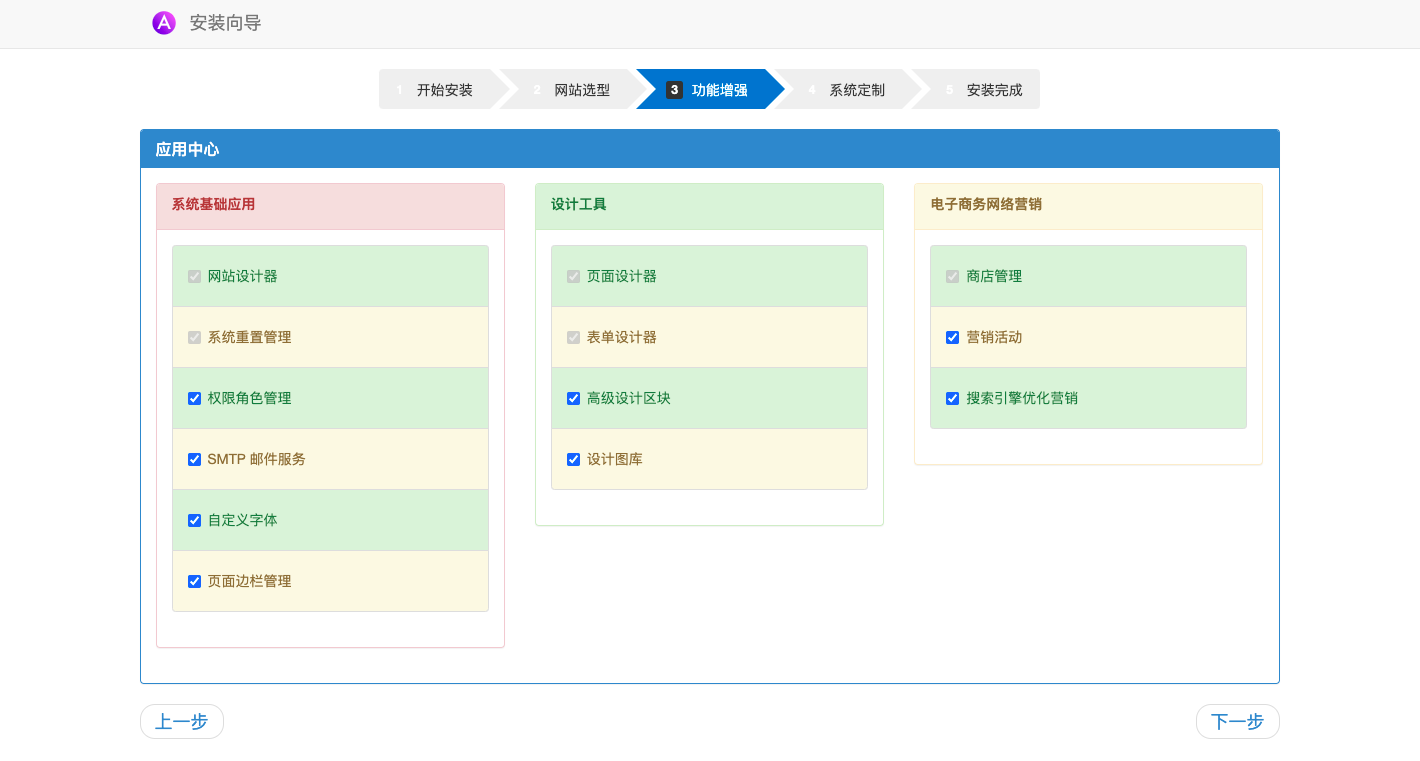
Task: Toggle the 自定义字体 checkbox
Action: (x=195, y=520)
